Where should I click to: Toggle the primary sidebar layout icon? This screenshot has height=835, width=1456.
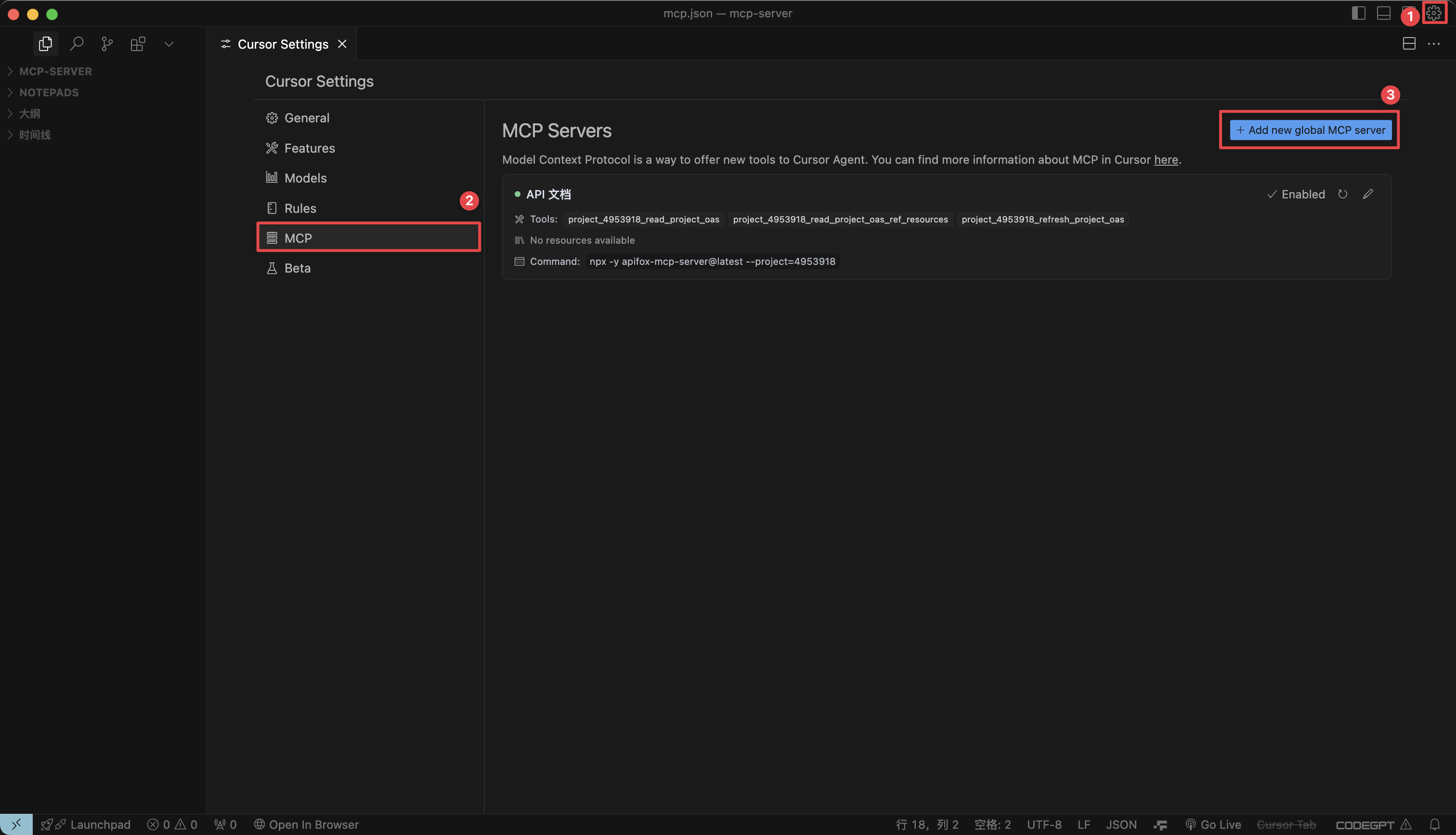pos(1358,13)
